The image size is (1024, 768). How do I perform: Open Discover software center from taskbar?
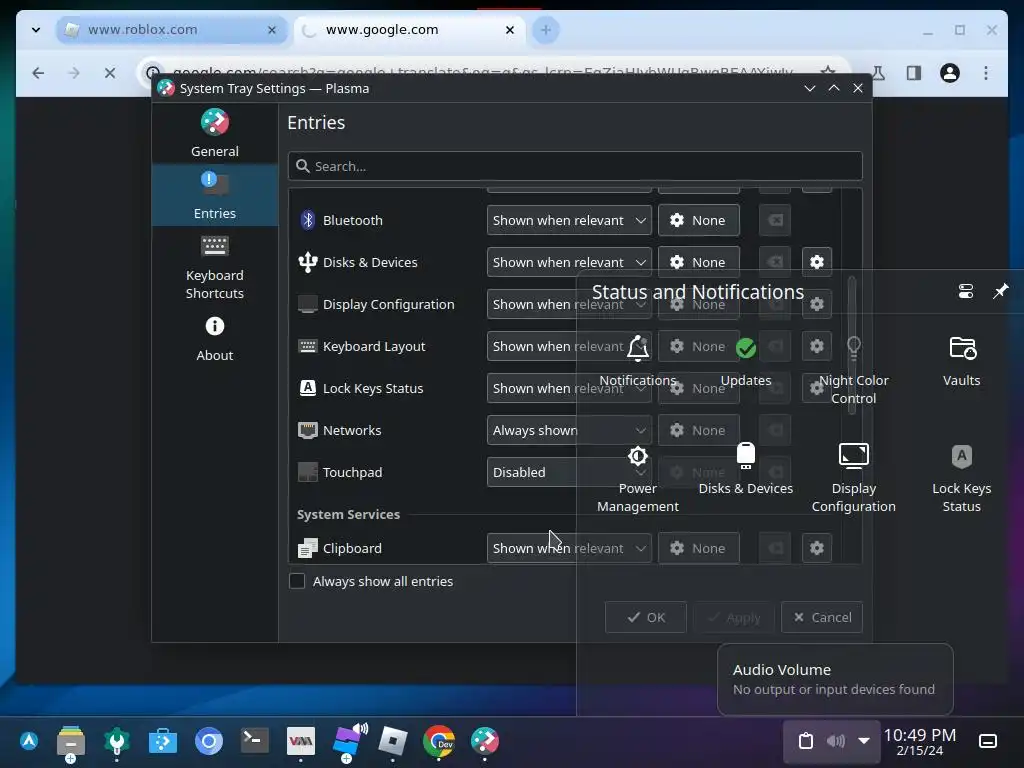[163, 741]
